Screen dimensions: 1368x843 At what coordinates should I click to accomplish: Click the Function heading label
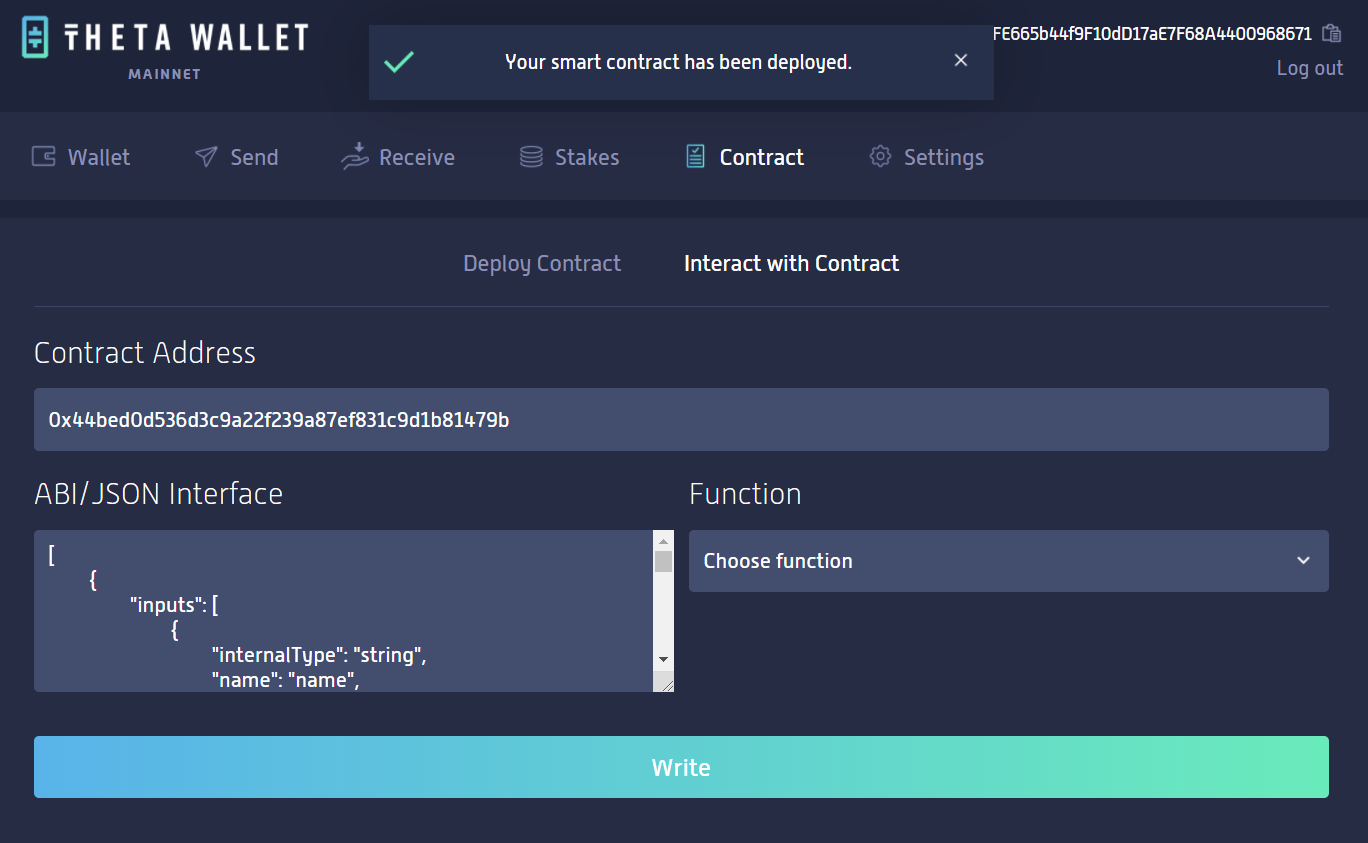coord(745,494)
